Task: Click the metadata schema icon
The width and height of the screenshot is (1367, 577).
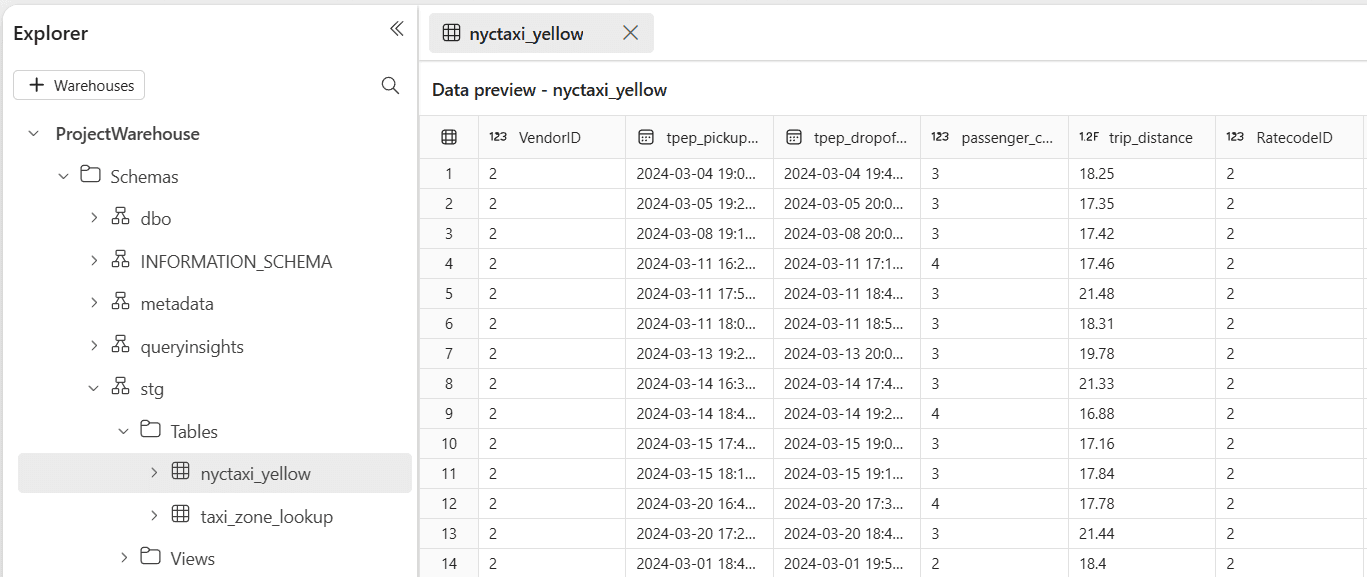Action: click(x=121, y=302)
